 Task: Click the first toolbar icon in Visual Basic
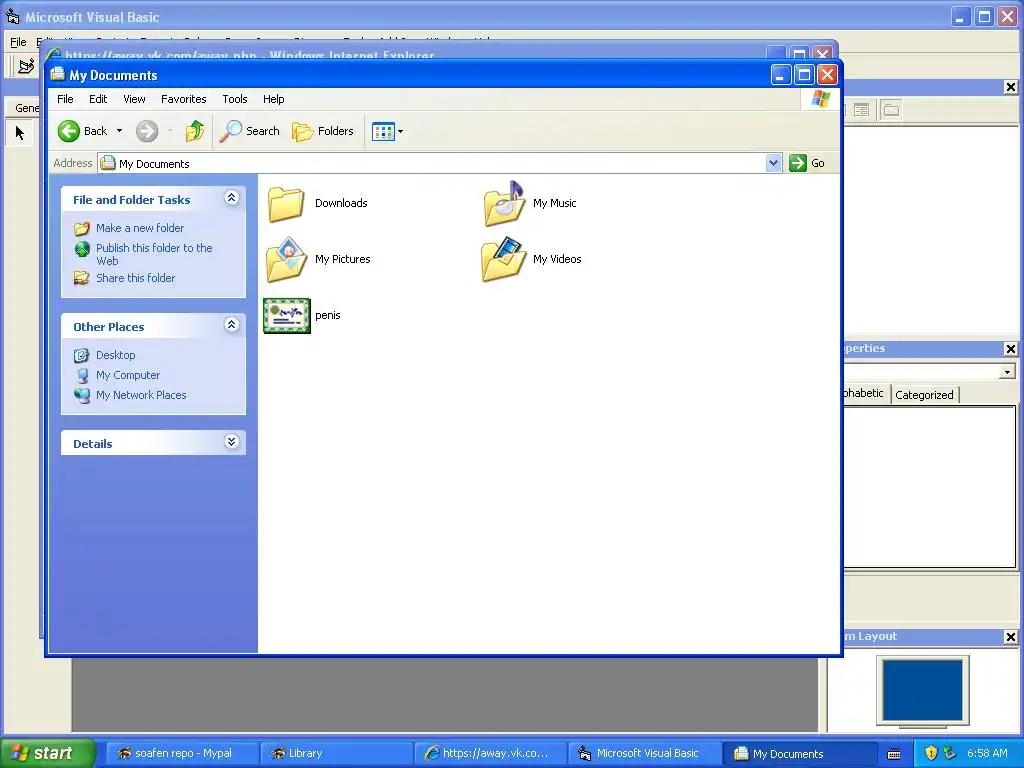tap(26, 66)
